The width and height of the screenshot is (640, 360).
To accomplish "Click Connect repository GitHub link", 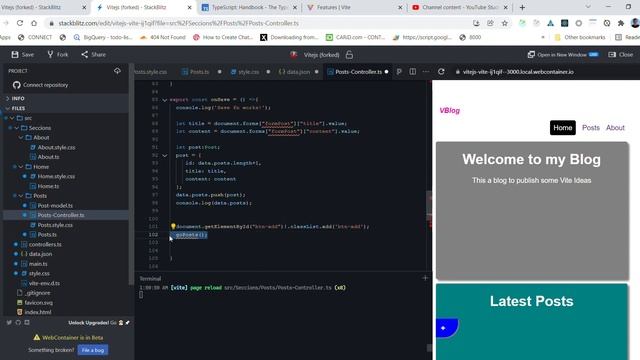I will point(41,85).
